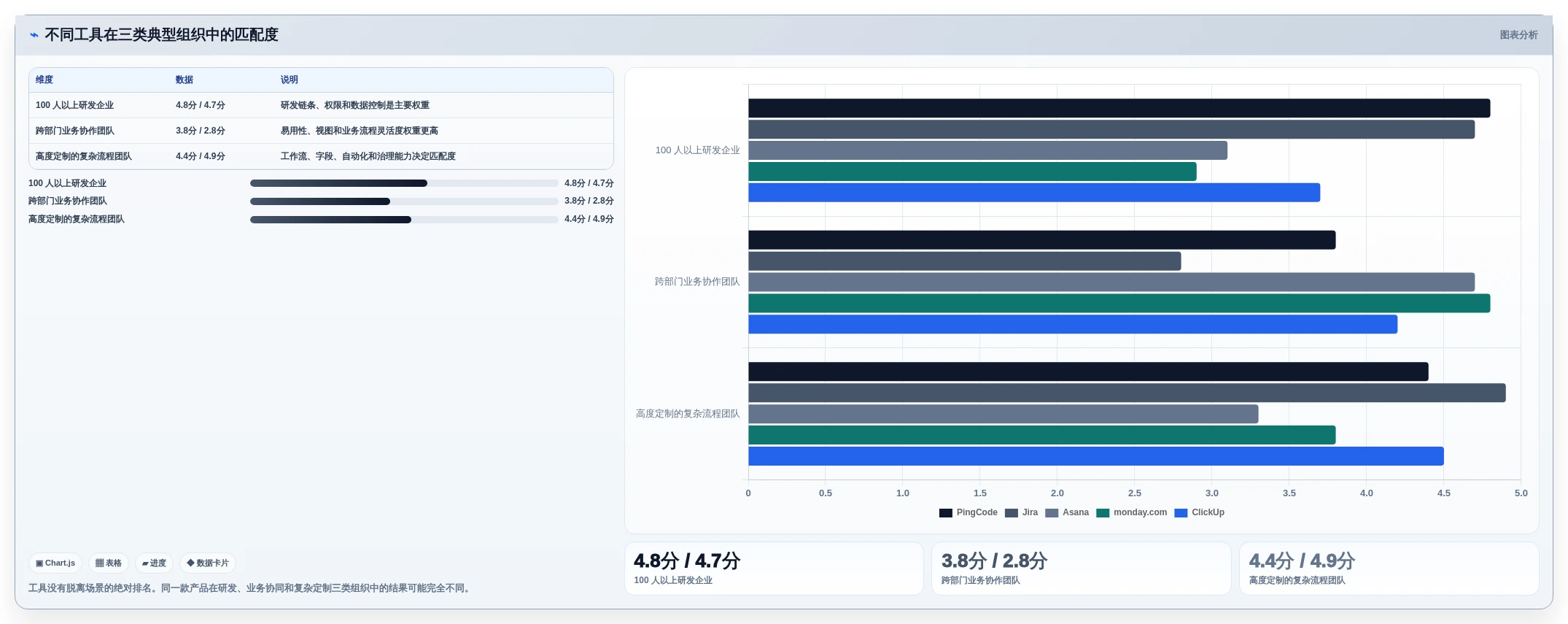Click the x-axis tick label 2.5
This screenshot has height=624, width=1568.
coord(1134,493)
